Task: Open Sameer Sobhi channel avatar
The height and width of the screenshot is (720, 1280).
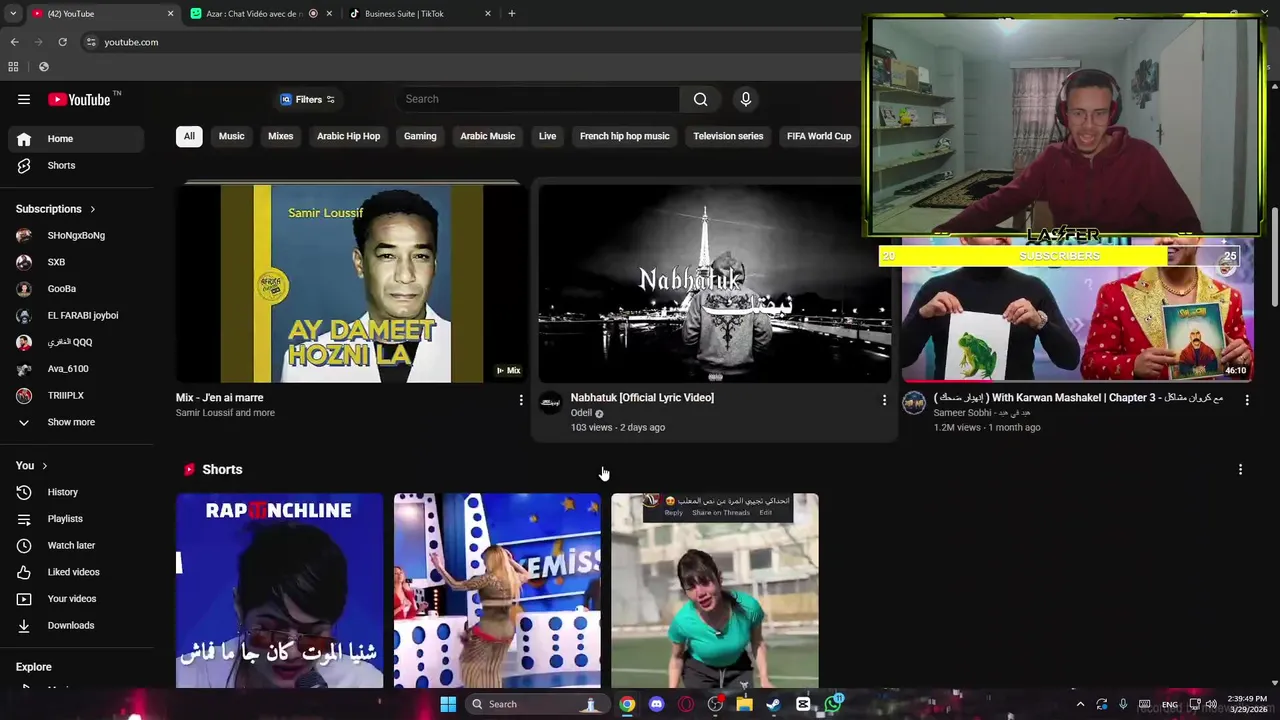Action: [914, 403]
